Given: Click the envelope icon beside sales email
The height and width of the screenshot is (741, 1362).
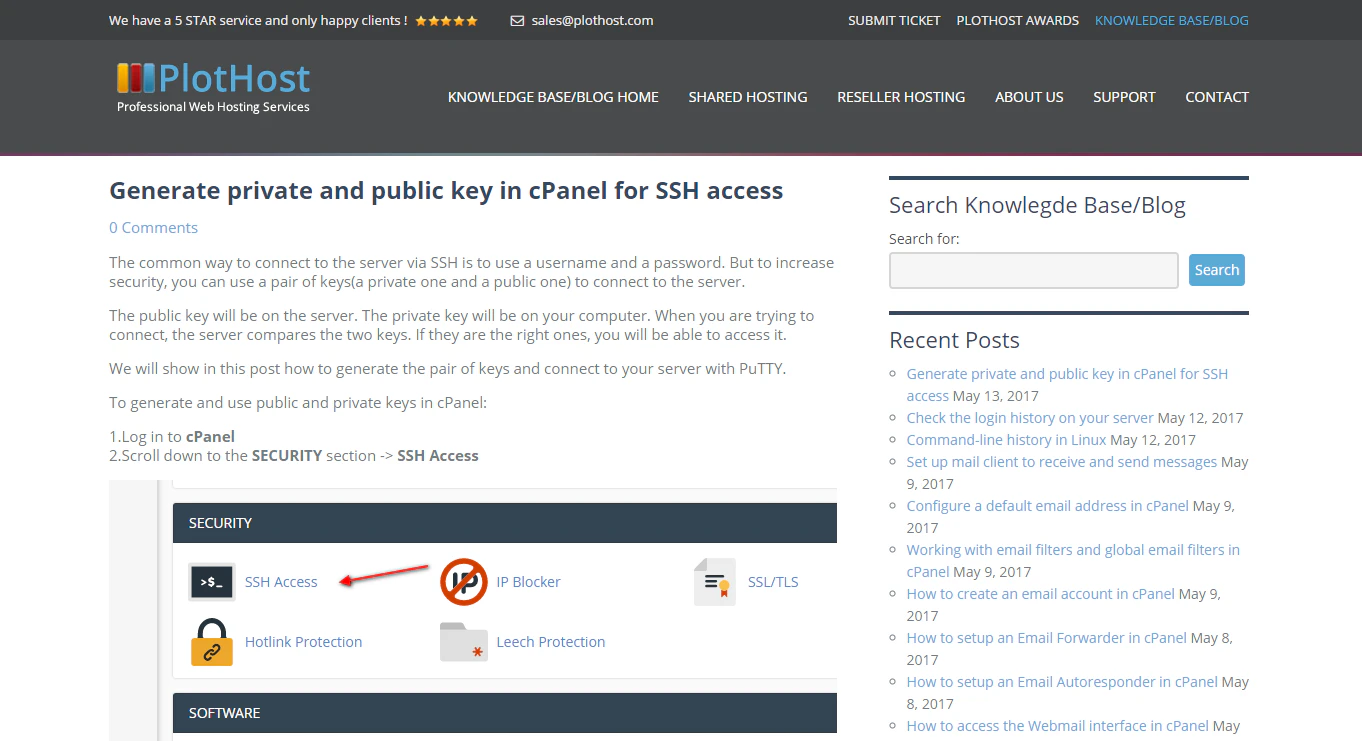Looking at the screenshot, I should point(517,20).
